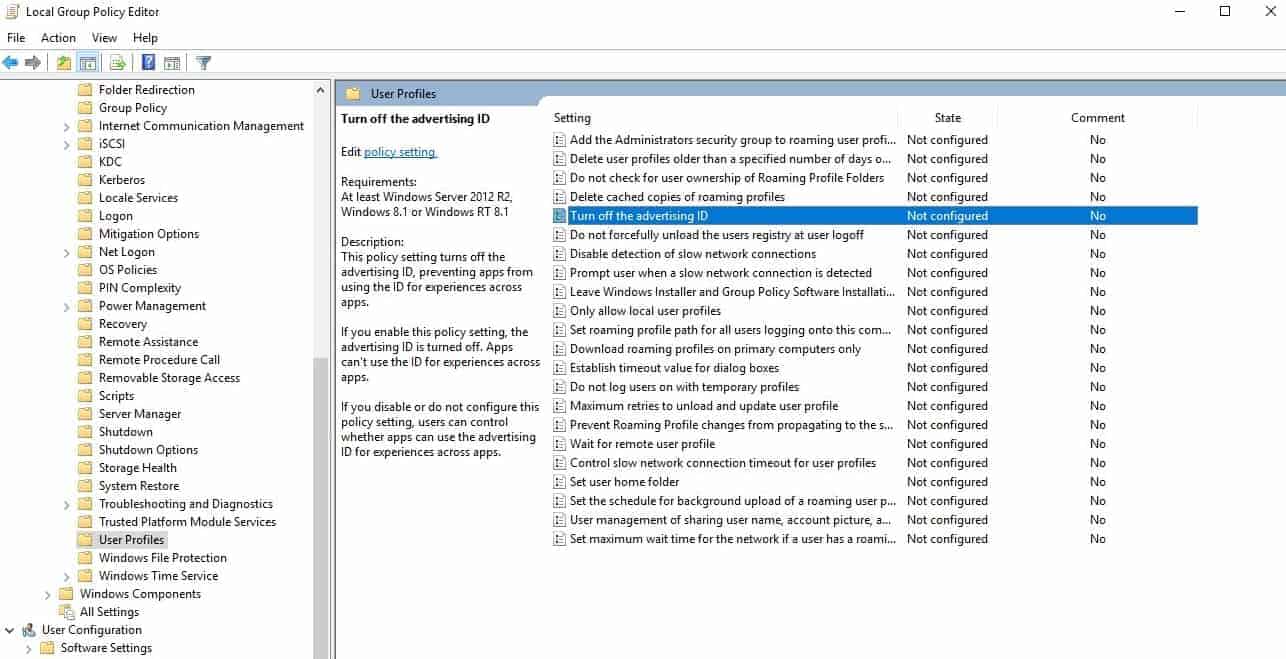
Task: Click policy icon of Set user home folder
Action: coord(559,482)
